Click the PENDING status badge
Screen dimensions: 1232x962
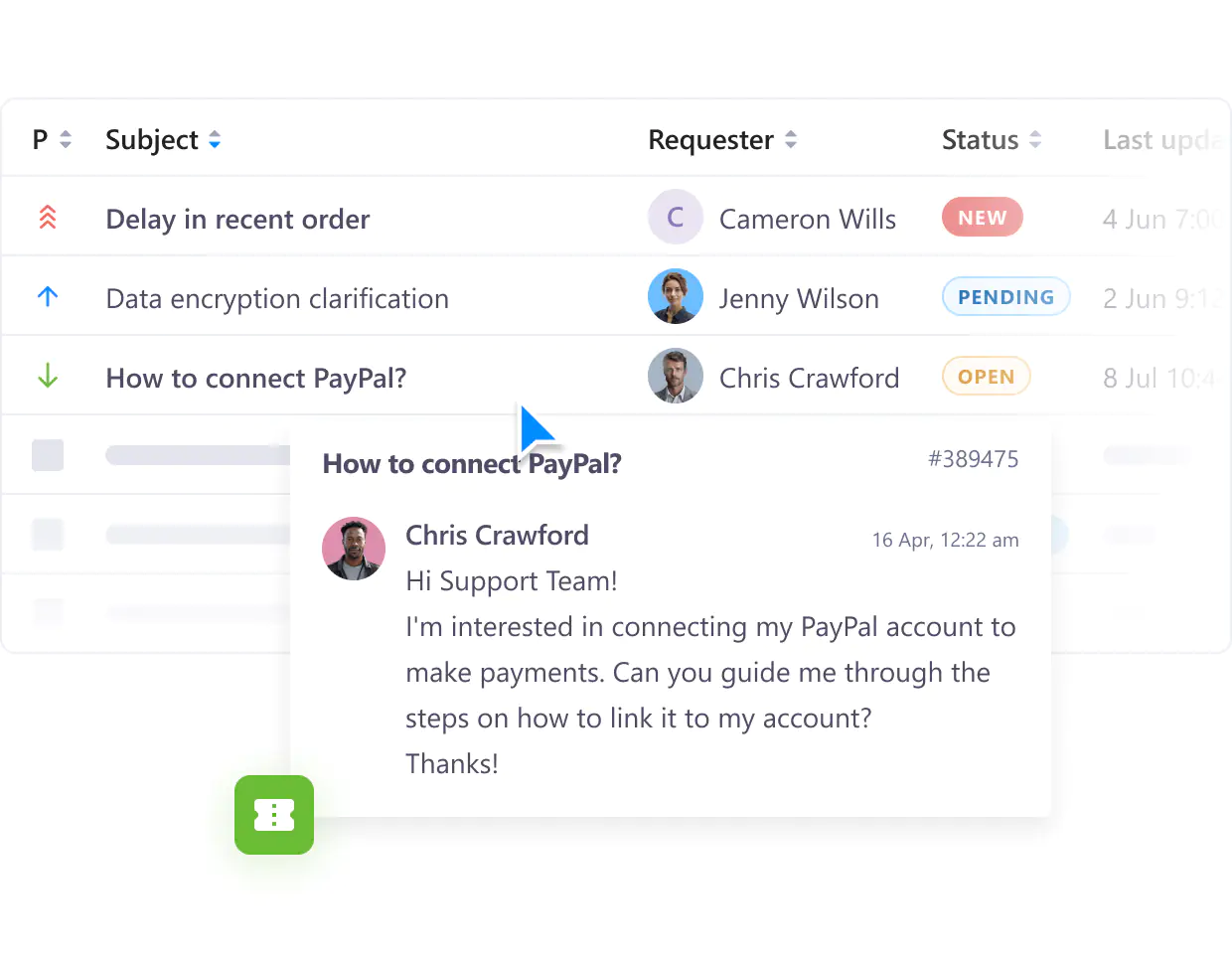click(1006, 296)
